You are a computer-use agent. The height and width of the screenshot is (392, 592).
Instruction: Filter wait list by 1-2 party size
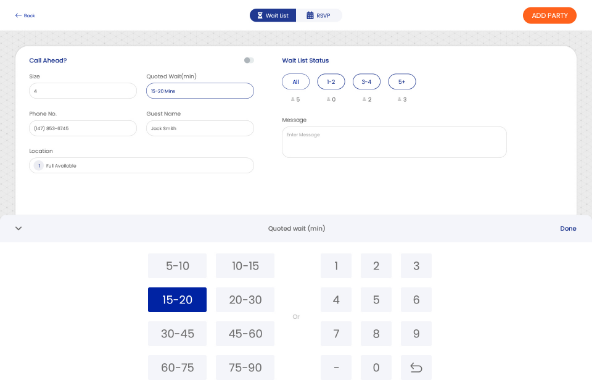331,82
